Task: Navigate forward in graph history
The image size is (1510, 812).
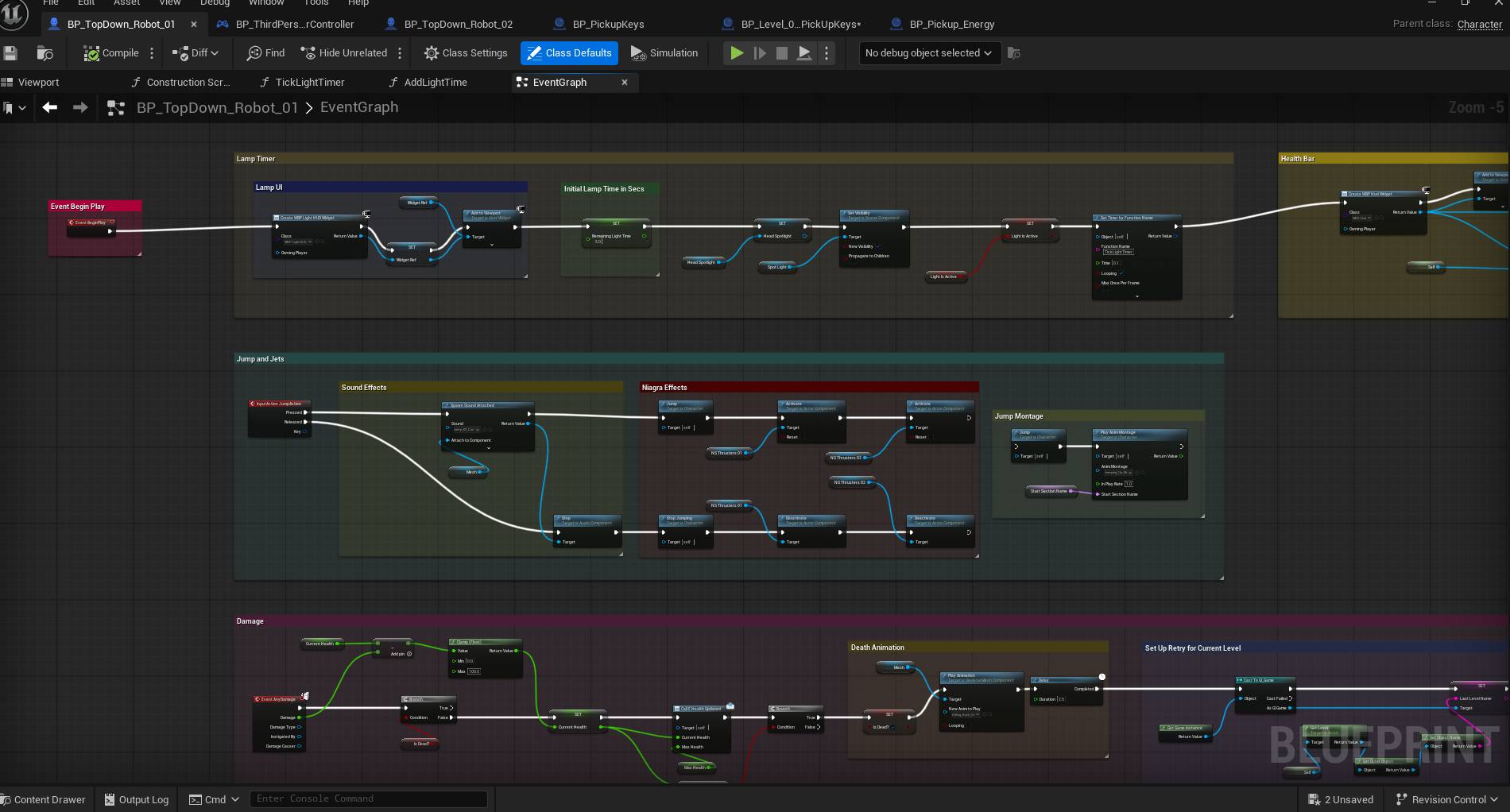Action: click(x=80, y=107)
